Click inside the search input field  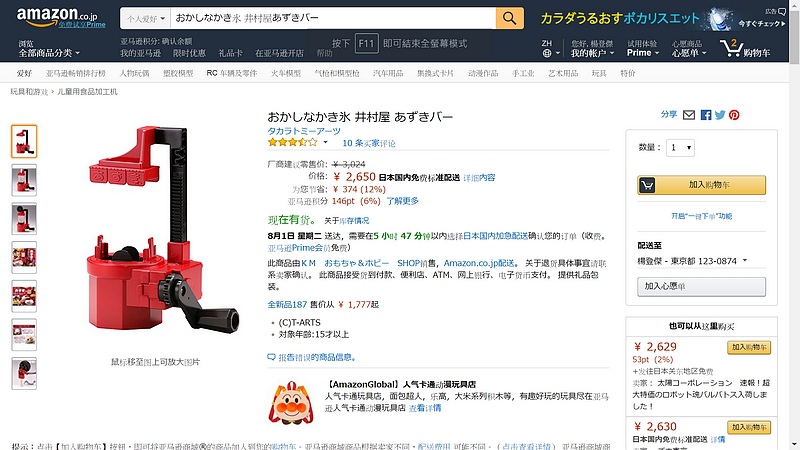click(x=333, y=18)
